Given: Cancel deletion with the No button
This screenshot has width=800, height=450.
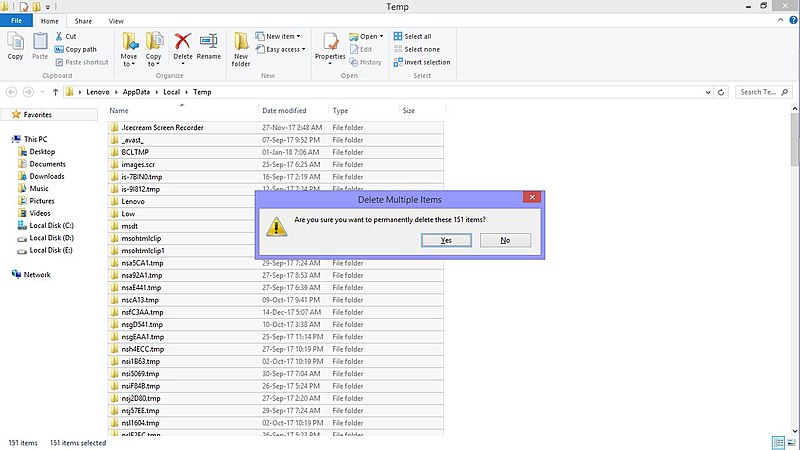Looking at the screenshot, I should tap(505, 240).
